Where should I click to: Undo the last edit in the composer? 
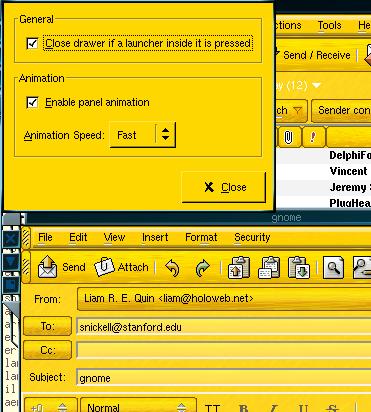[172, 268]
